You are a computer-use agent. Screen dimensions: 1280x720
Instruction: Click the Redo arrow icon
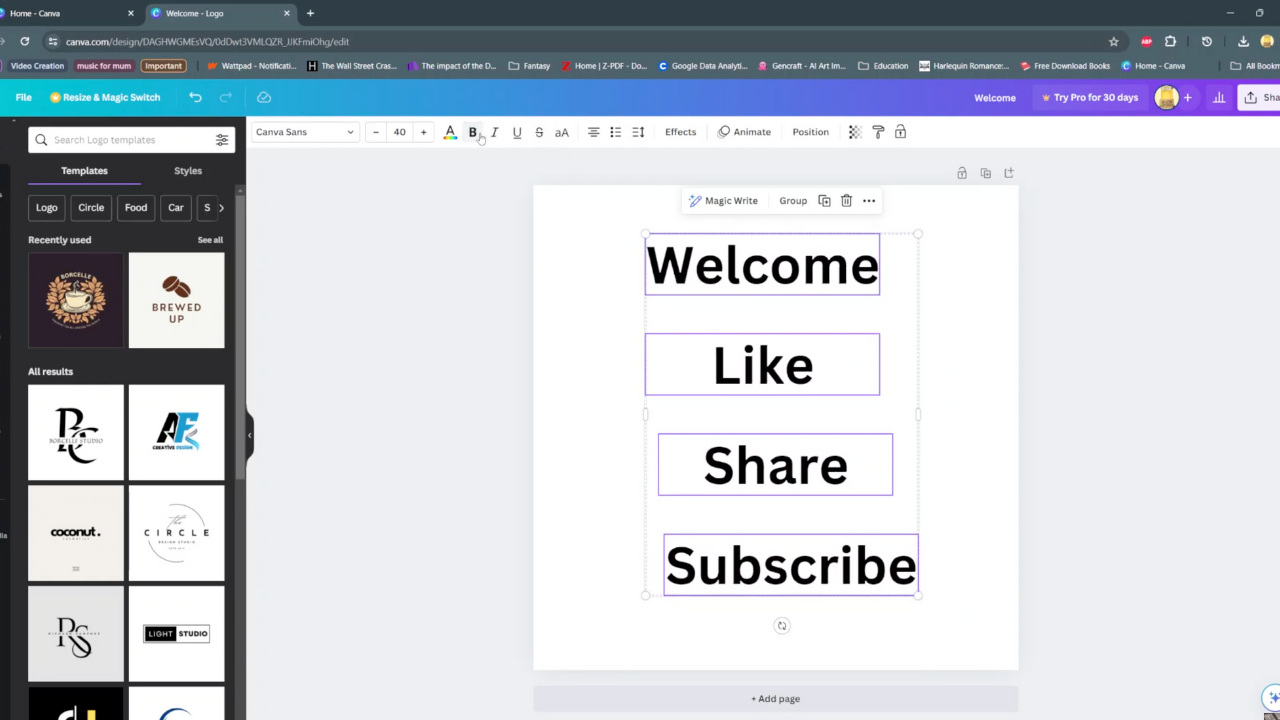pyautogui.click(x=226, y=97)
